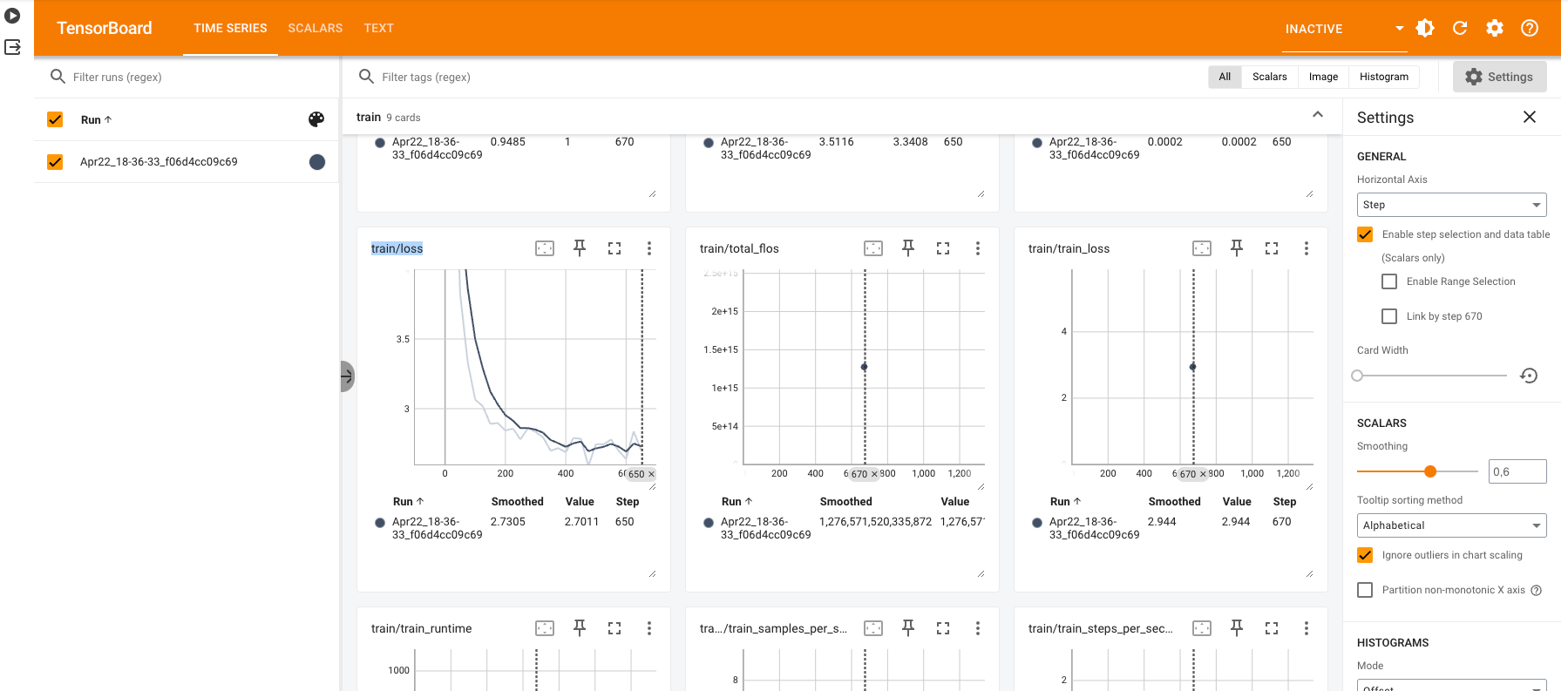This screenshot has height=691, width=1568.
Task: Remove step 650 marker on train/loss
Action: pyautogui.click(x=651, y=475)
